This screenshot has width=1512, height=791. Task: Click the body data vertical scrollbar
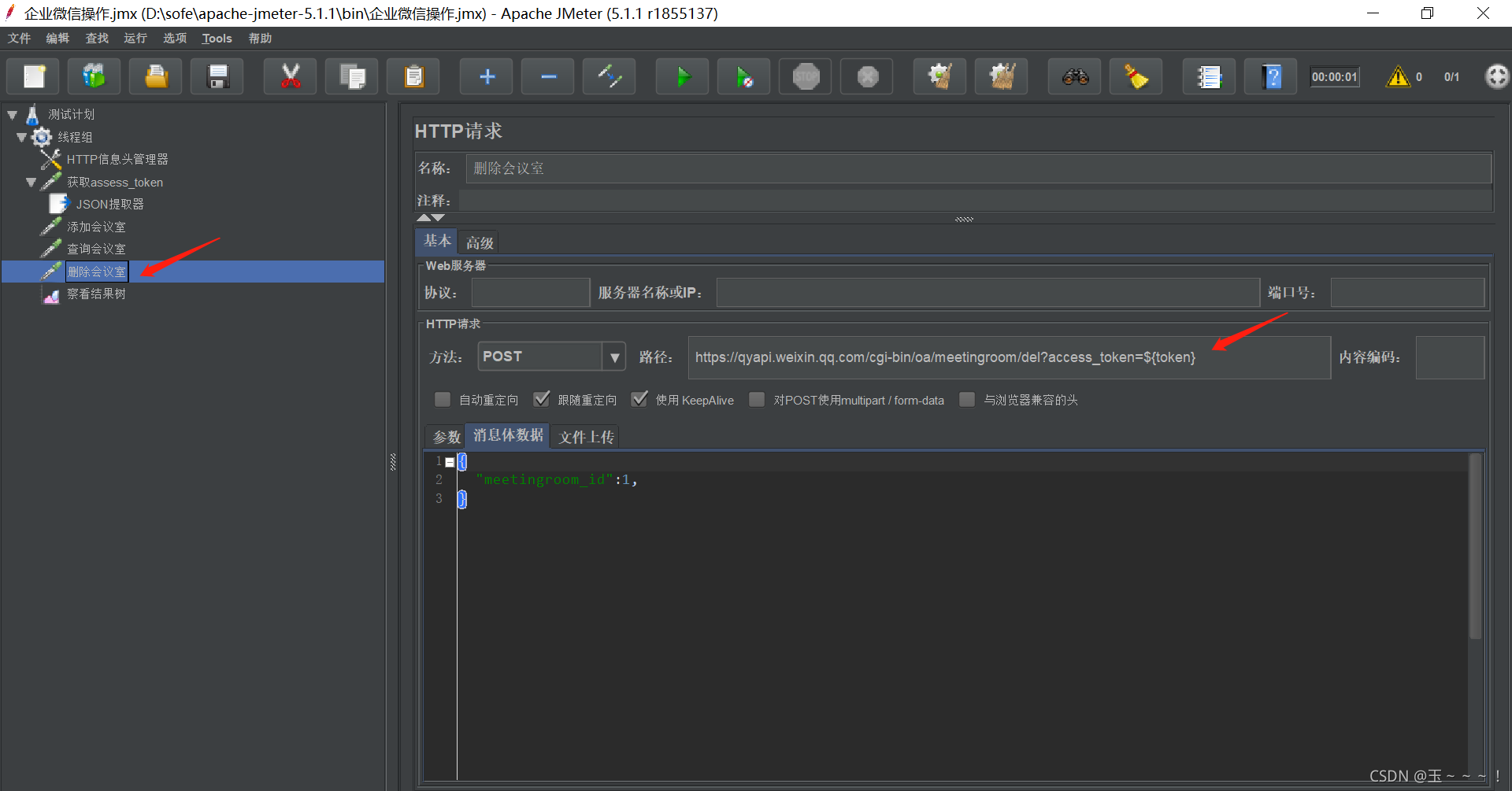click(x=1476, y=547)
